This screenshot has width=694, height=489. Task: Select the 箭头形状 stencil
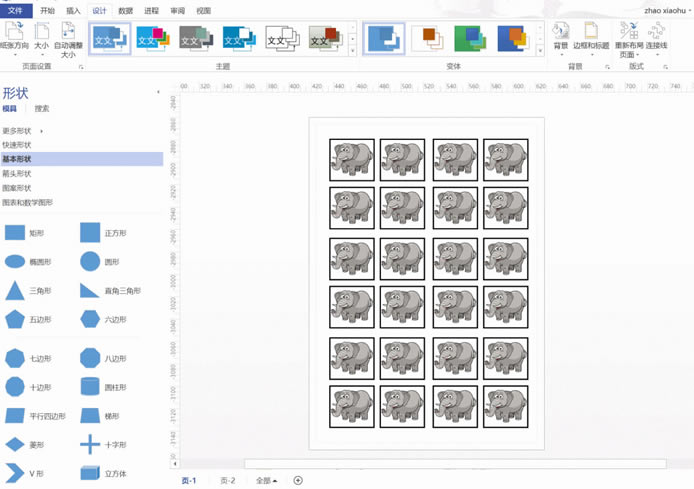pos(16,173)
